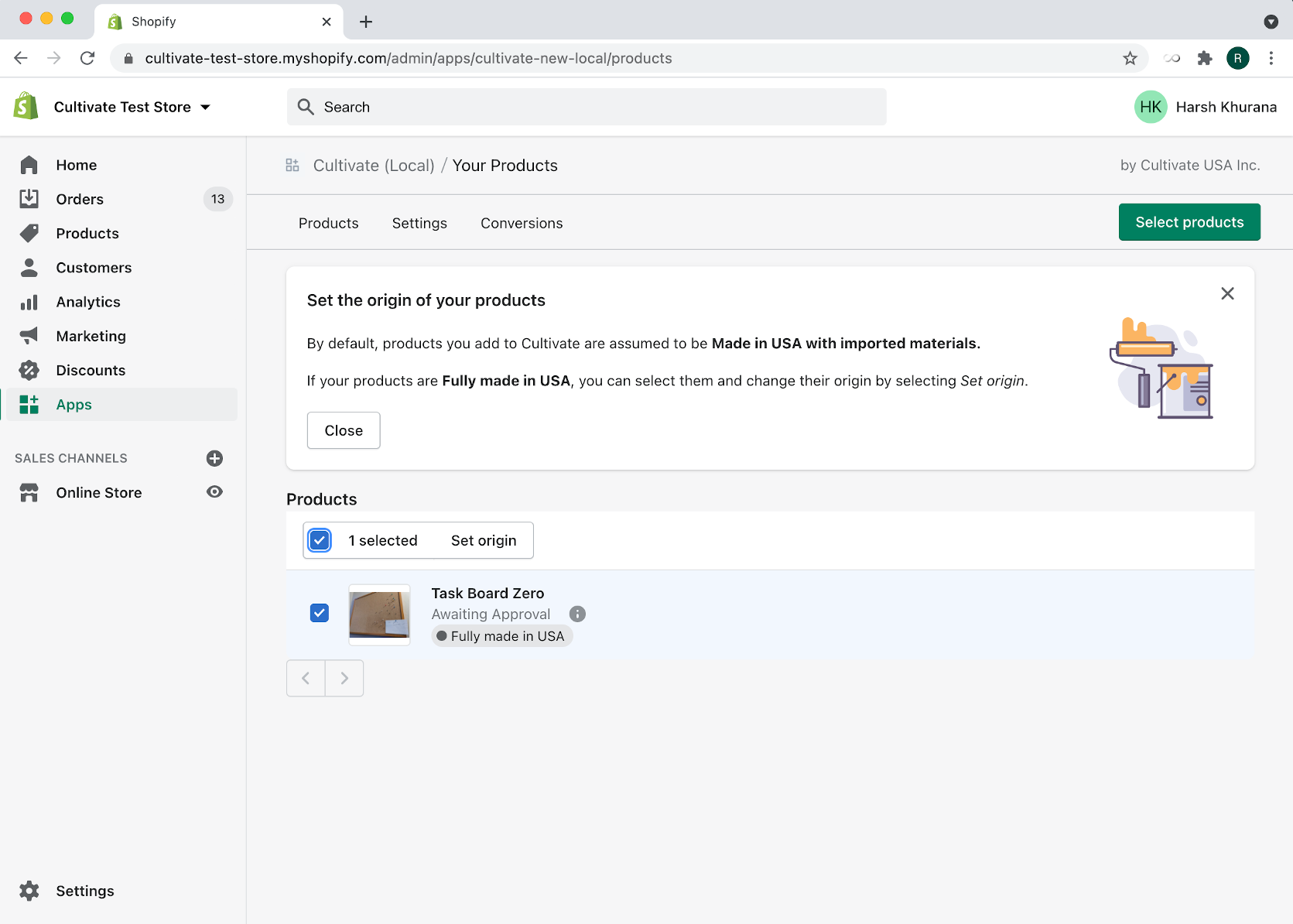The image size is (1293, 924).
Task: Click the Online Store storefront icon
Action: pos(29,492)
